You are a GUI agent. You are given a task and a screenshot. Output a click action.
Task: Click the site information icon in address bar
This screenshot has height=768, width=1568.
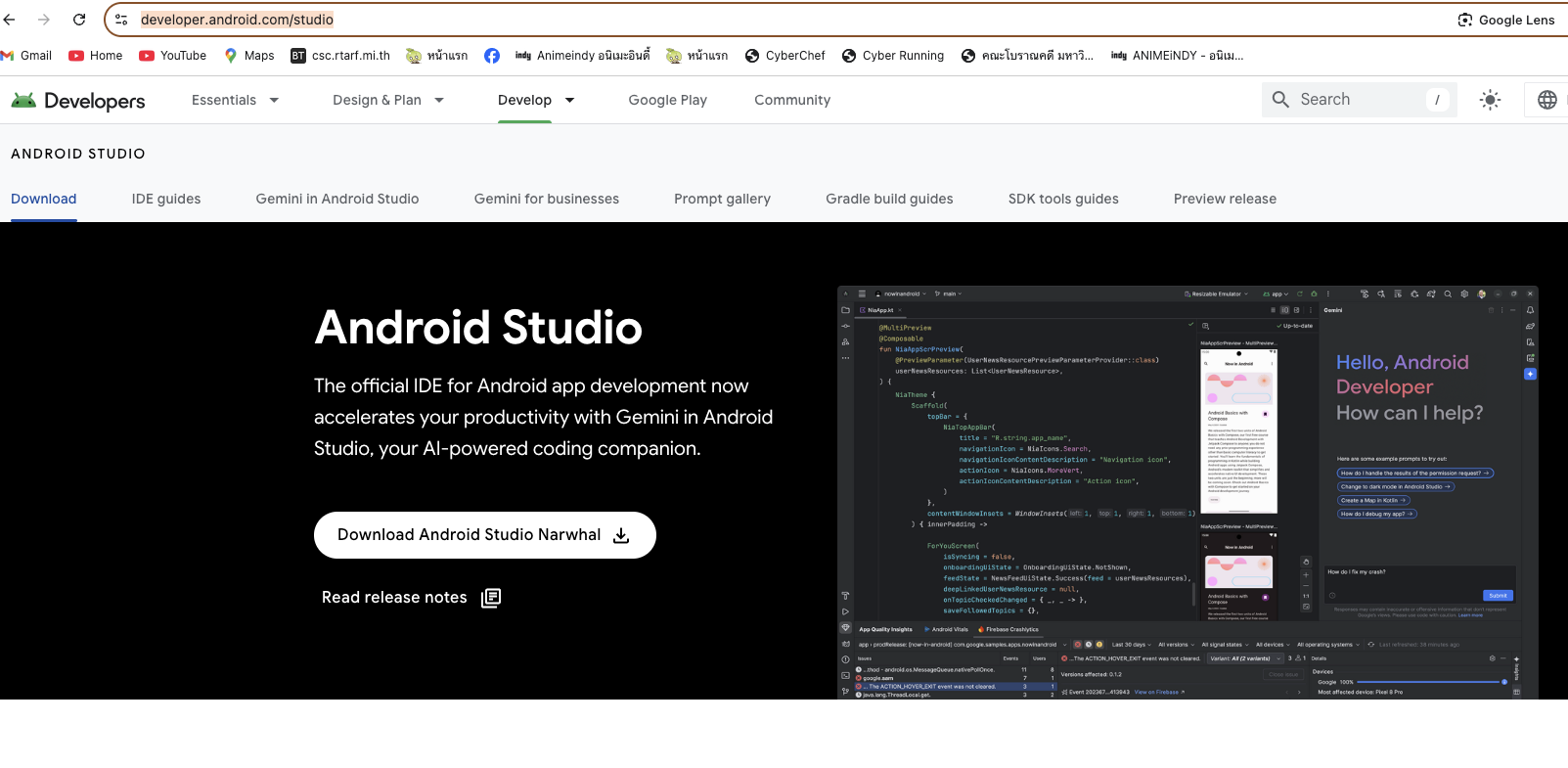click(x=121, y=20)
